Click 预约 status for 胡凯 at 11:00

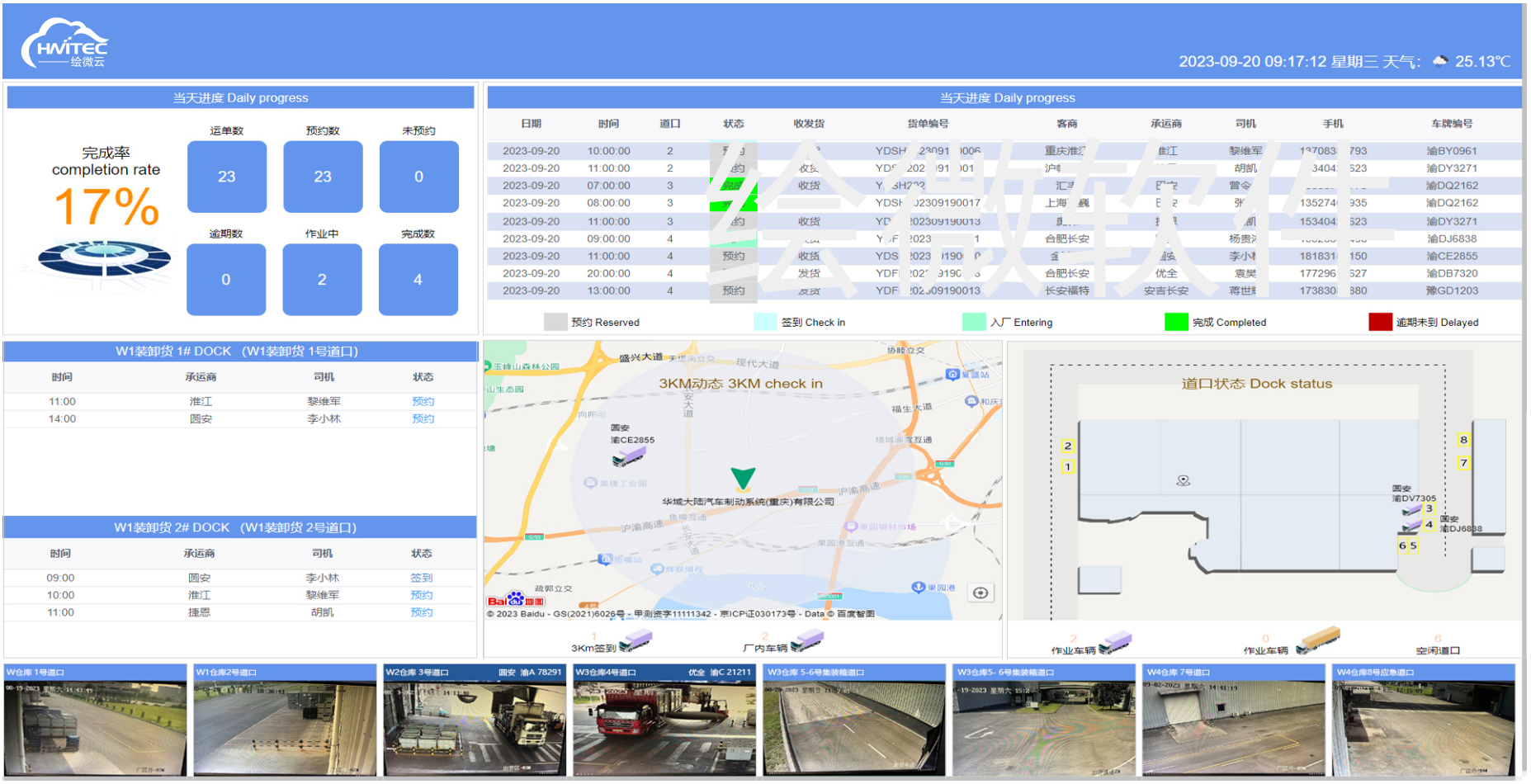tap(421, 612)
